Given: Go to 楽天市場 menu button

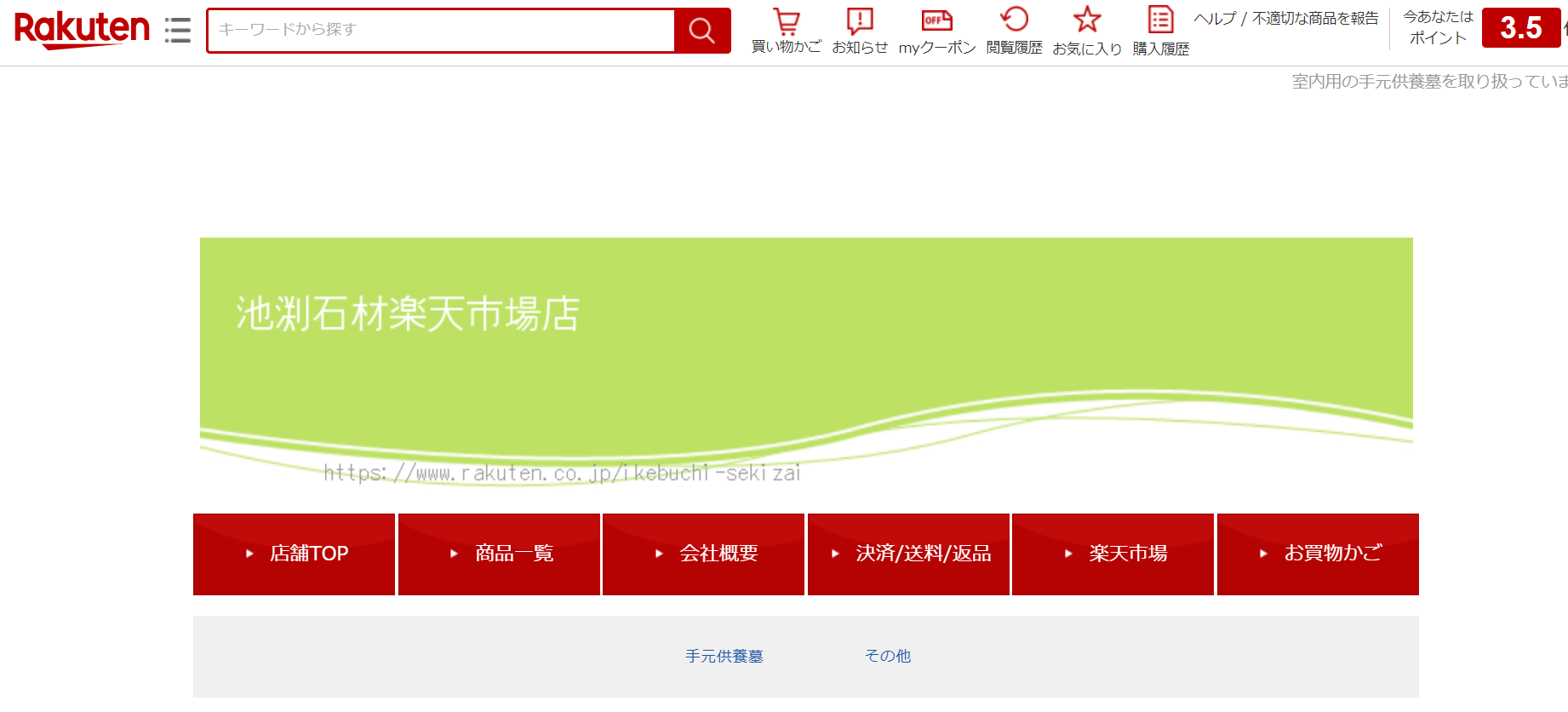Looking at the screenshot, I should pyautogui.click(x=1113, y=554).
